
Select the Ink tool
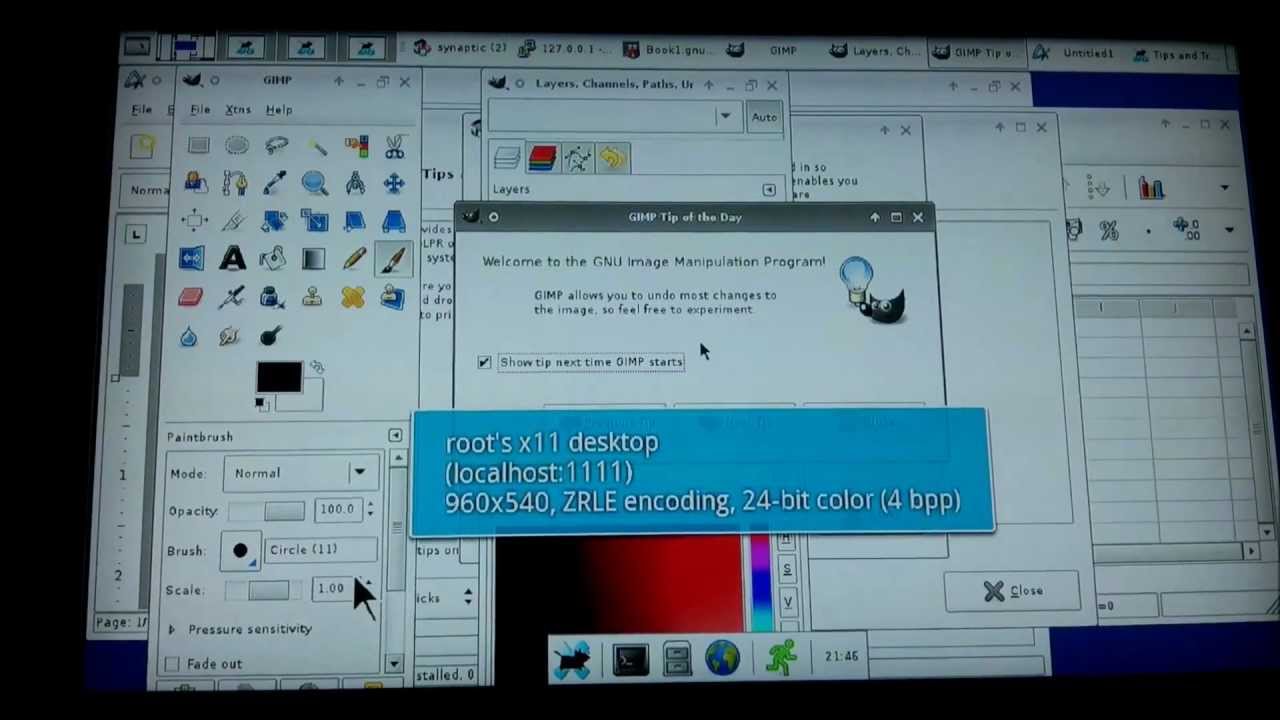pos(271,297)
